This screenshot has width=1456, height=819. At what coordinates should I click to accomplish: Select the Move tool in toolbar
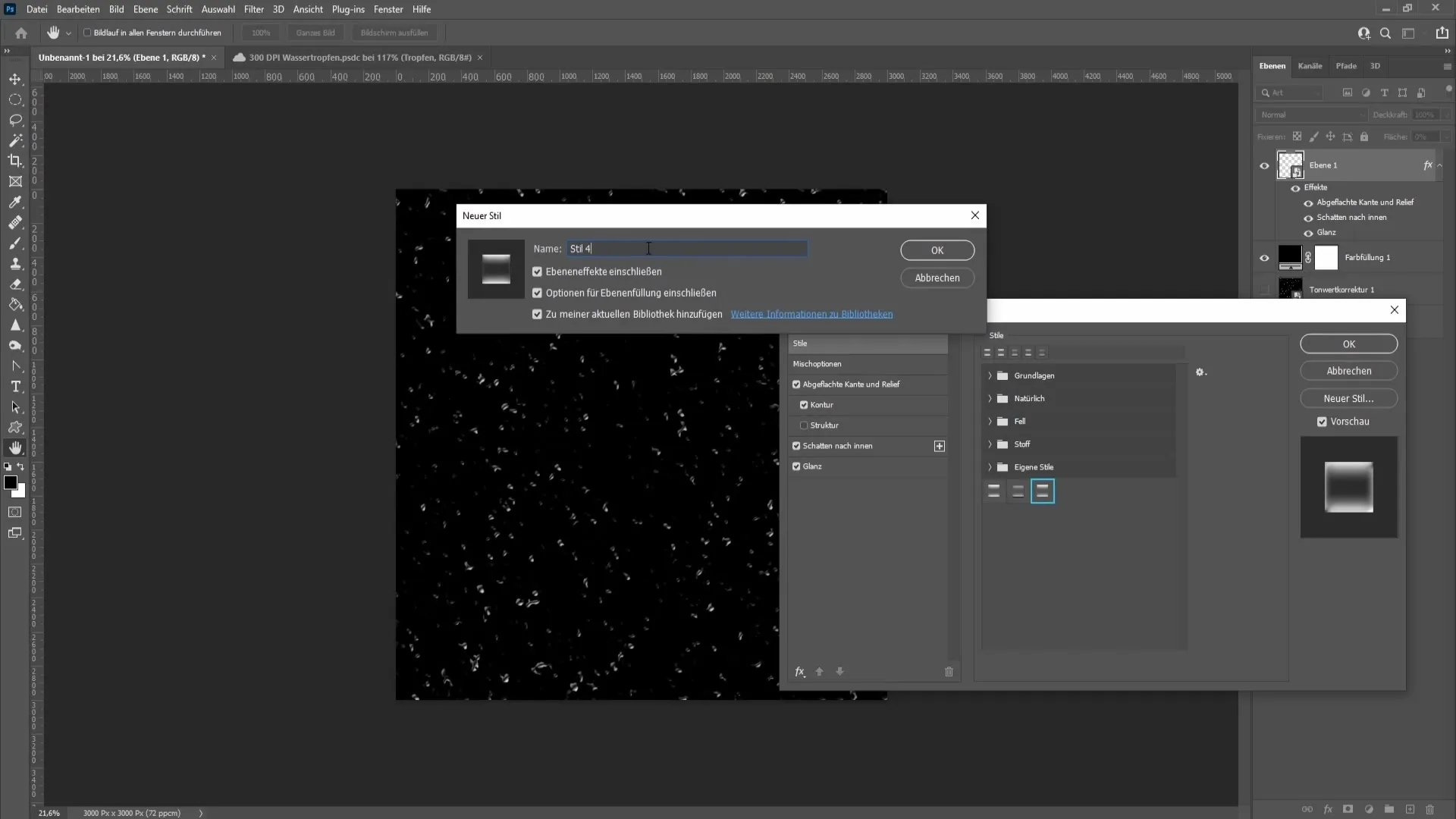(x=15, y=79)
